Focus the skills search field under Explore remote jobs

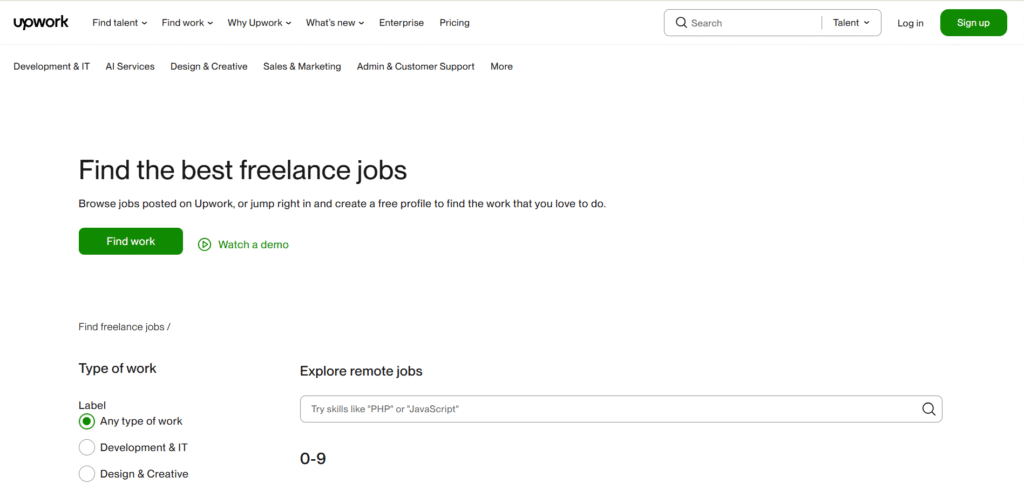(621, 409)
